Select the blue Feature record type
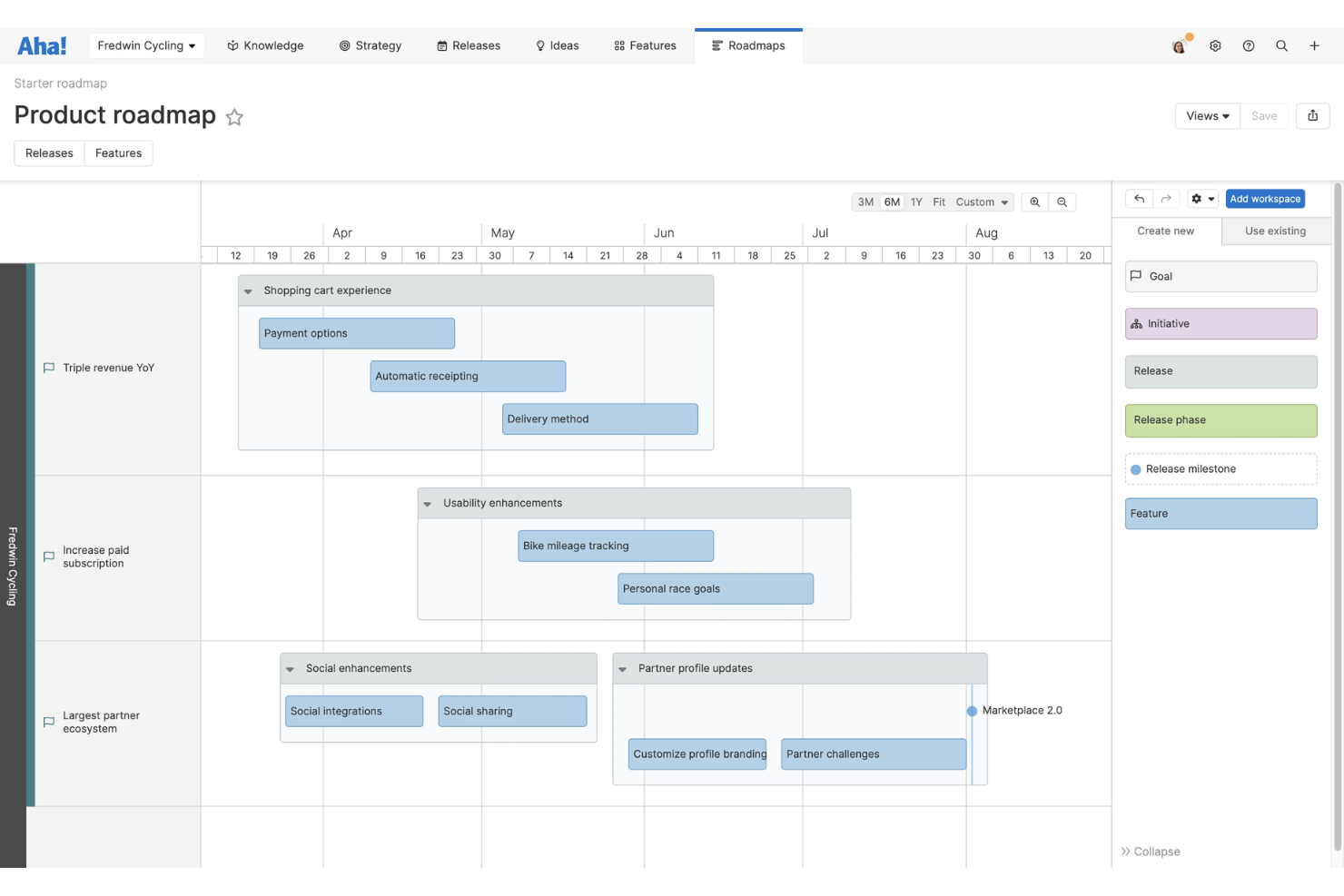Viewport: 1344px width, 896px height. click(1220, 514)
